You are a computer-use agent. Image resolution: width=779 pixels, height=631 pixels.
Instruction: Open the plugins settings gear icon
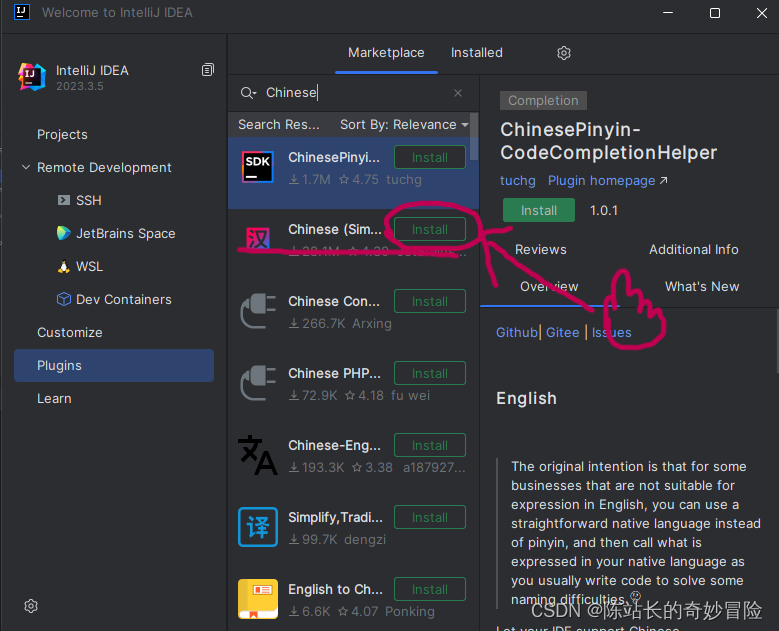click(563, 53)
